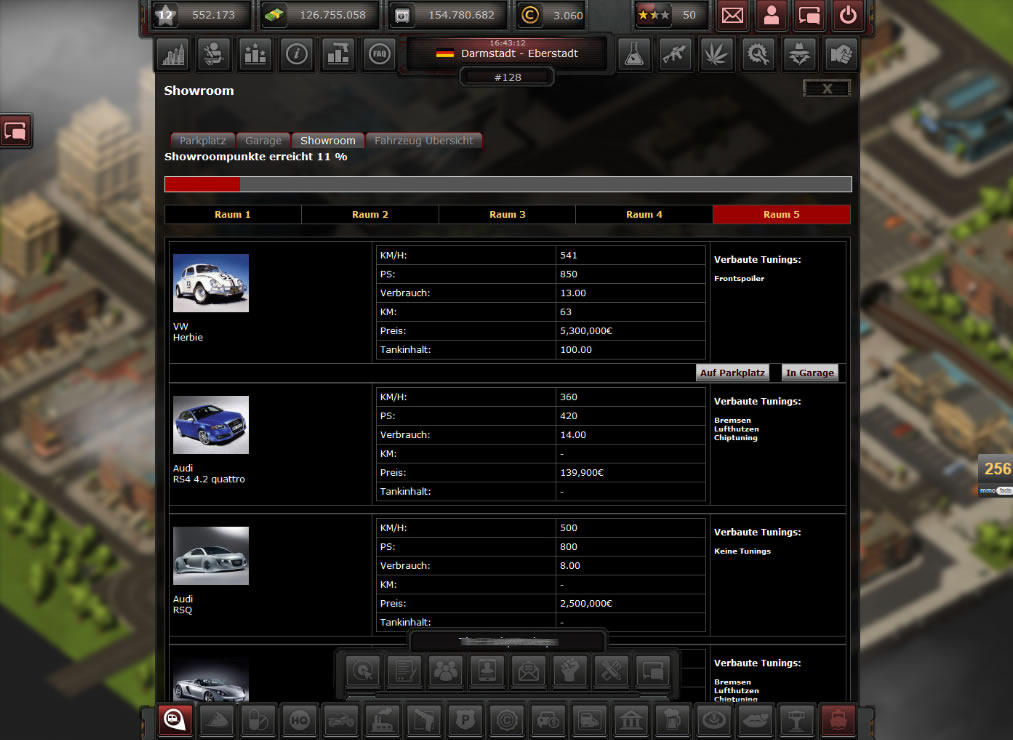Viewport: 1013px width, 740px height.
Task: Open the weapons rifle icon
Action: (x=675, y=54)
